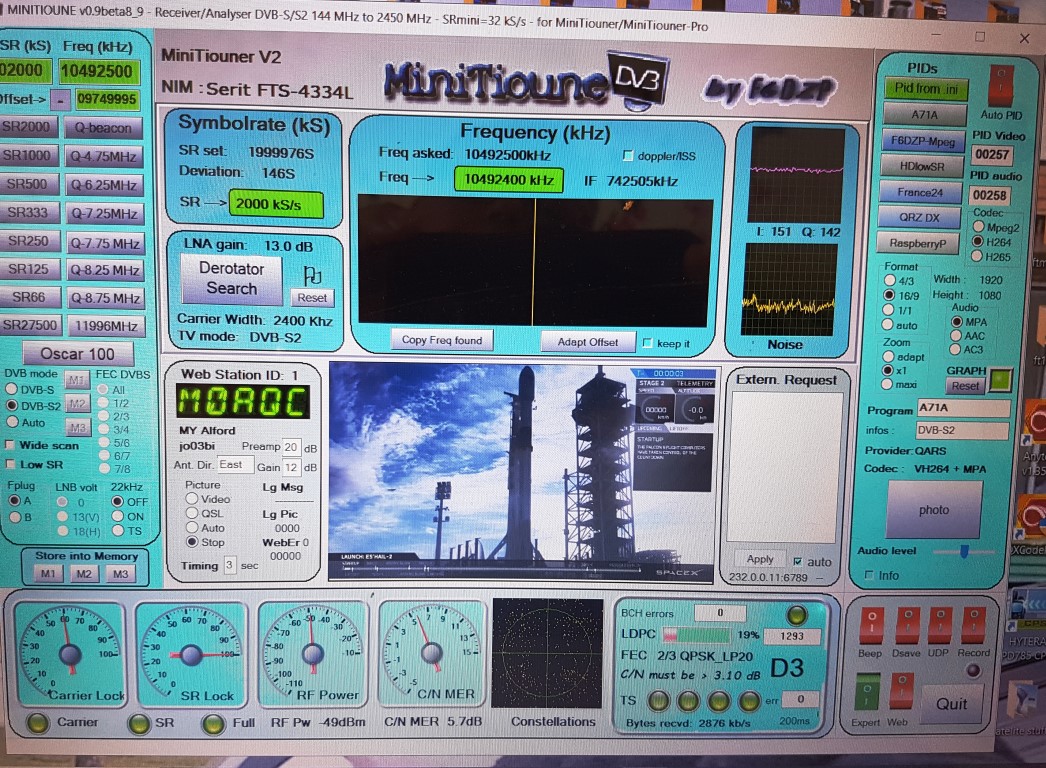1046x768 pixels.
Task: Set 22kHz to ON
Action: pos(117,516)
